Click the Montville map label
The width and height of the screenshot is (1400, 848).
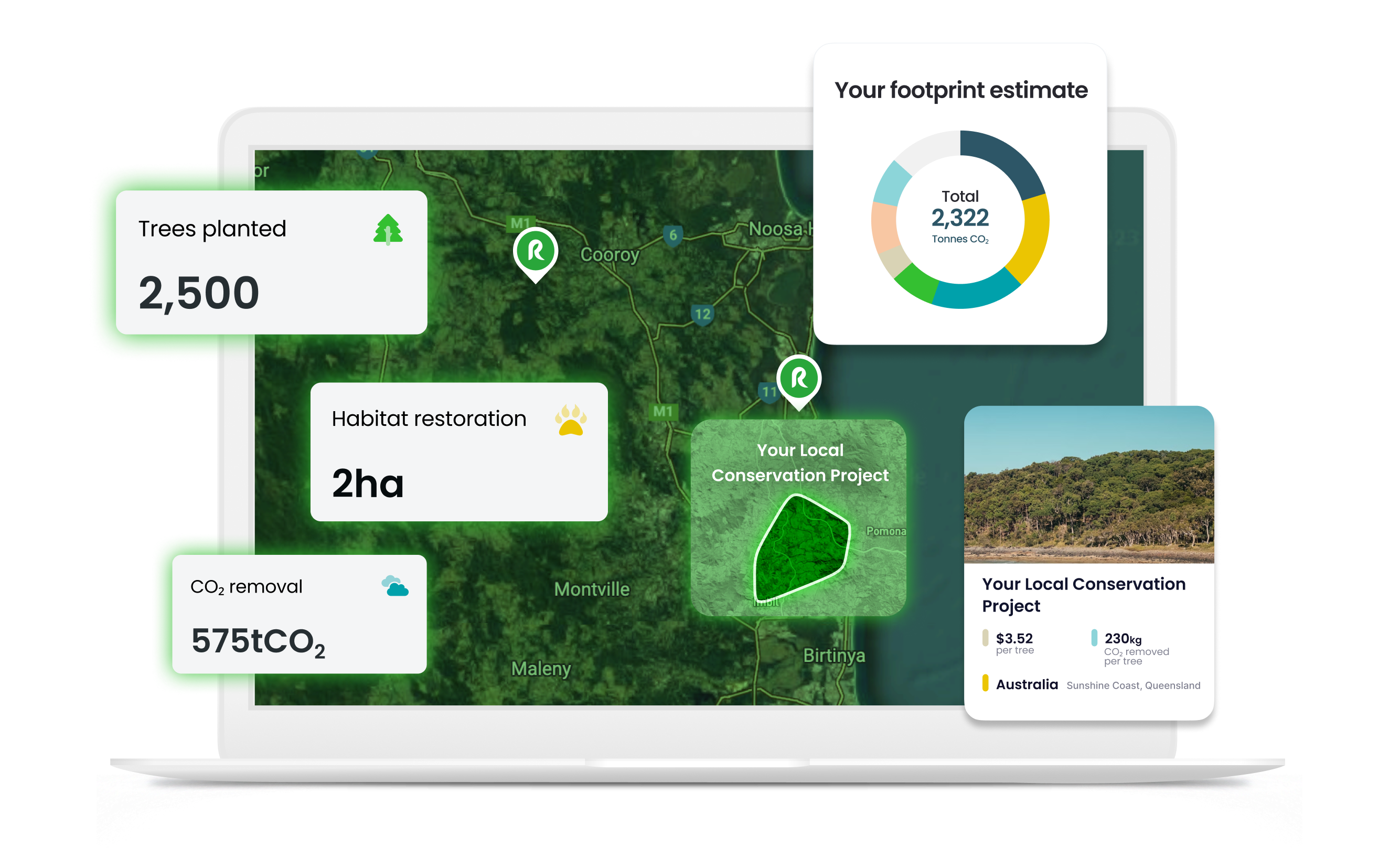coord(592,589)
